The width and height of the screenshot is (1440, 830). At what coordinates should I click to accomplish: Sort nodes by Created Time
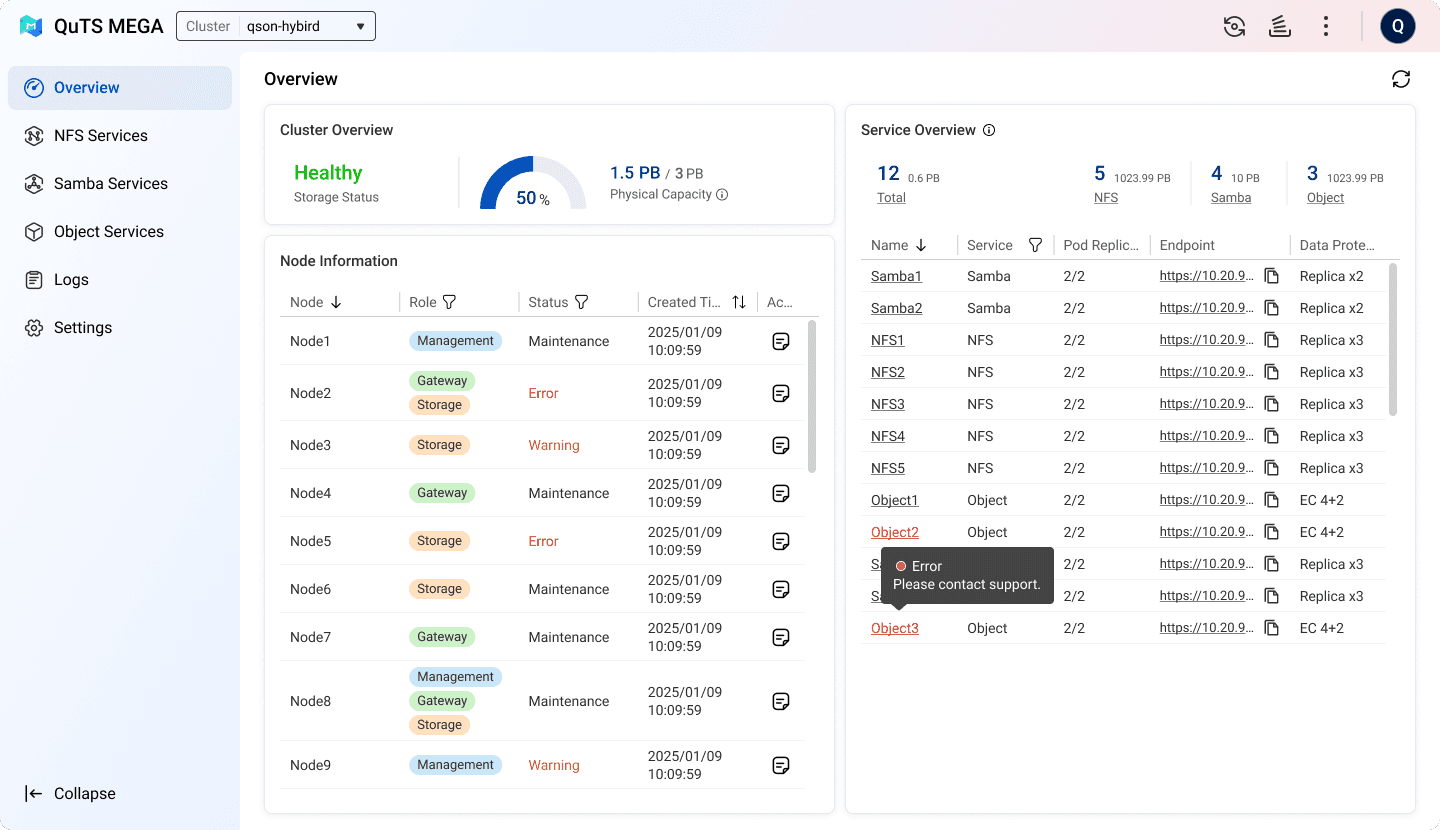point(739,302)
